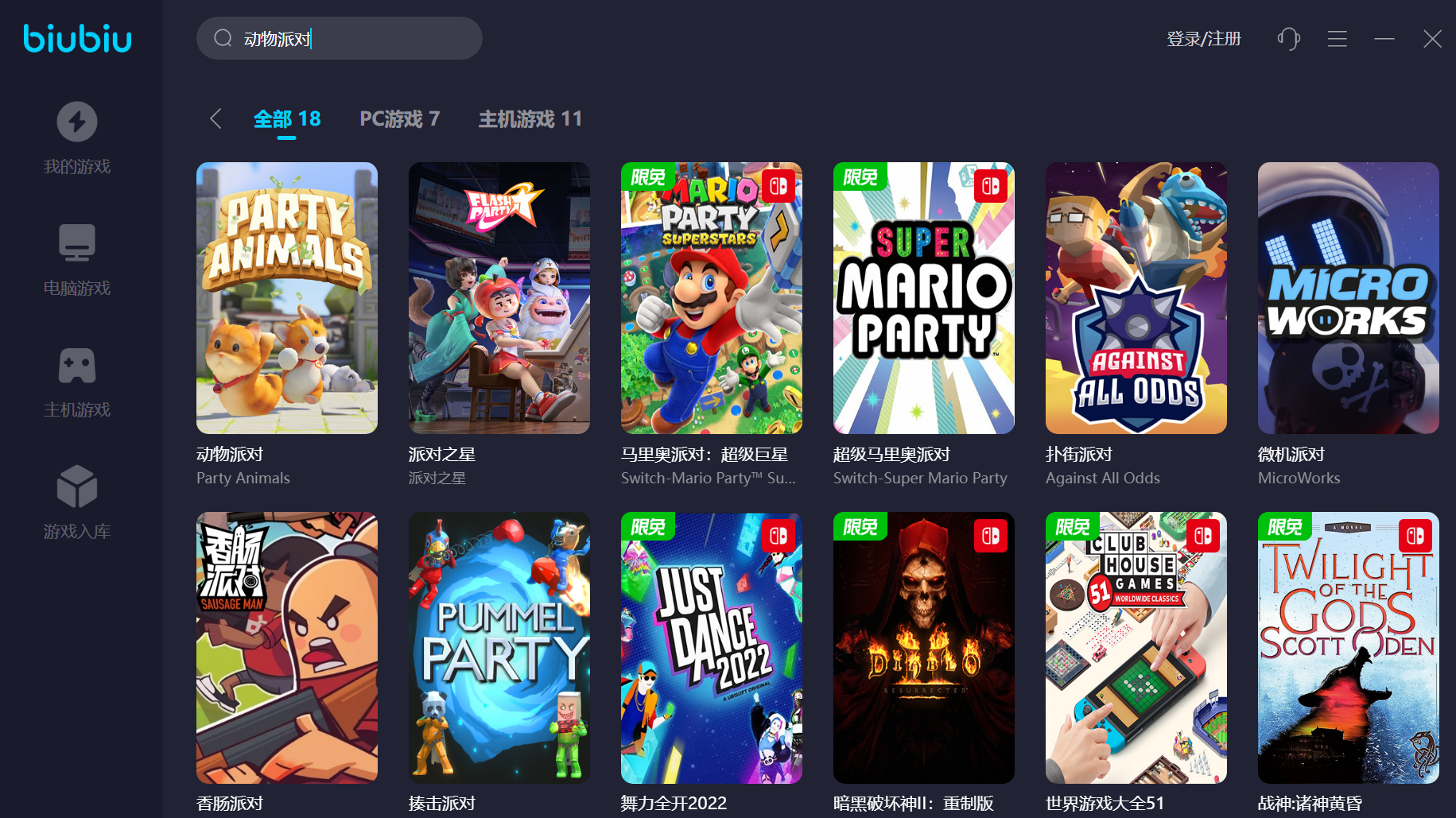Open the hamburger menu icon

1337,38
